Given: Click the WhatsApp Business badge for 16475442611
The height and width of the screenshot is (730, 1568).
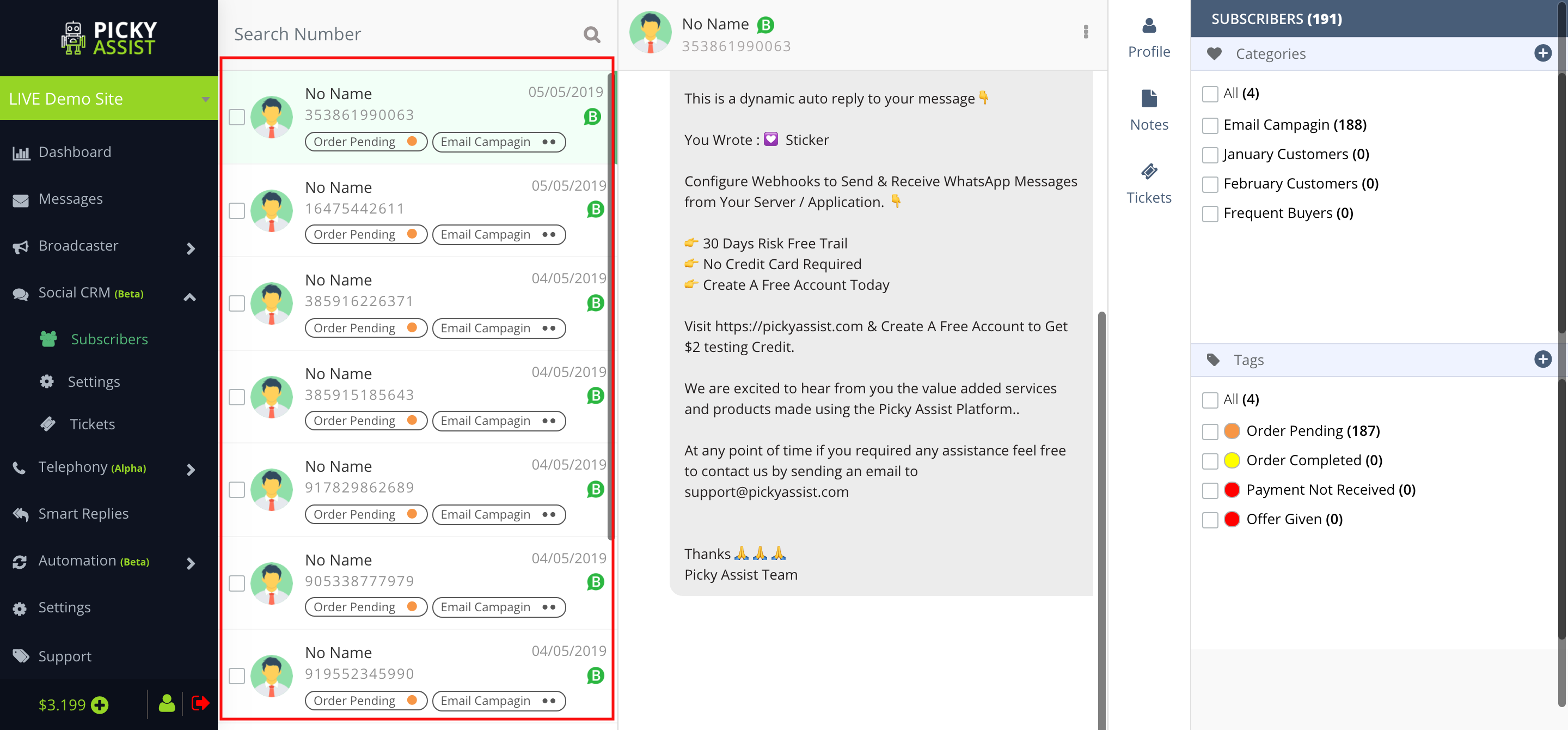Looking at the screenshot, I should [x=595, y=209].
